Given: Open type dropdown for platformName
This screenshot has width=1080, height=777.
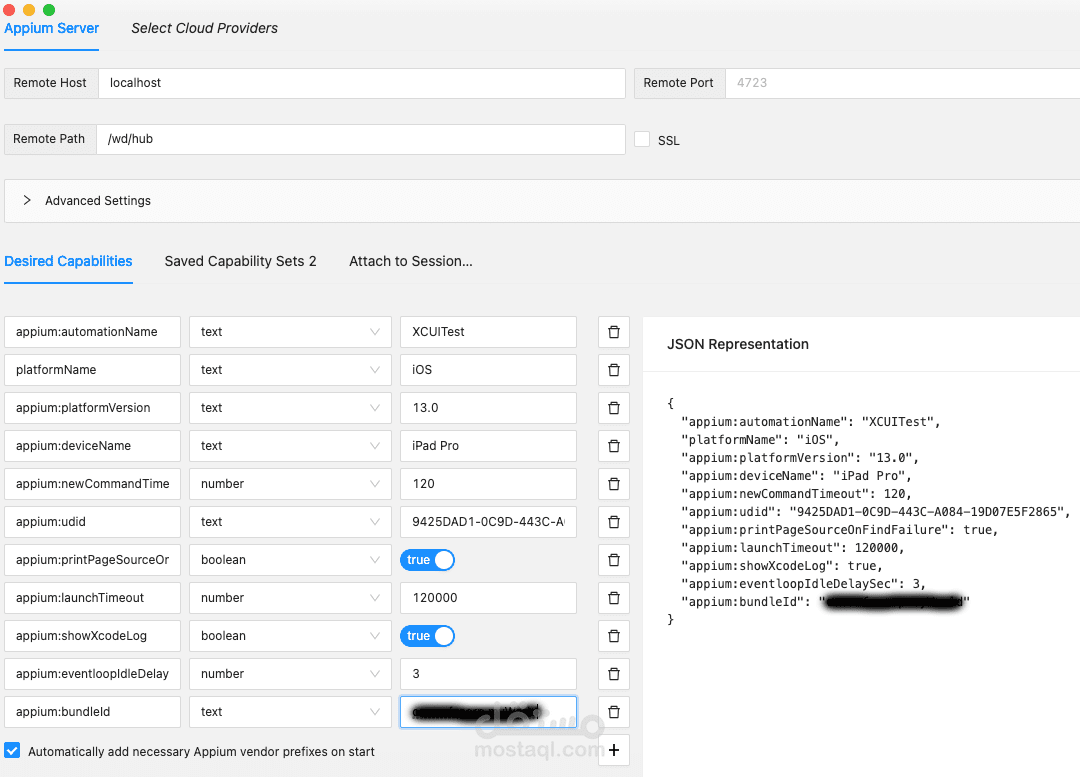Looking at the screenshot, I should pos(290,370).
